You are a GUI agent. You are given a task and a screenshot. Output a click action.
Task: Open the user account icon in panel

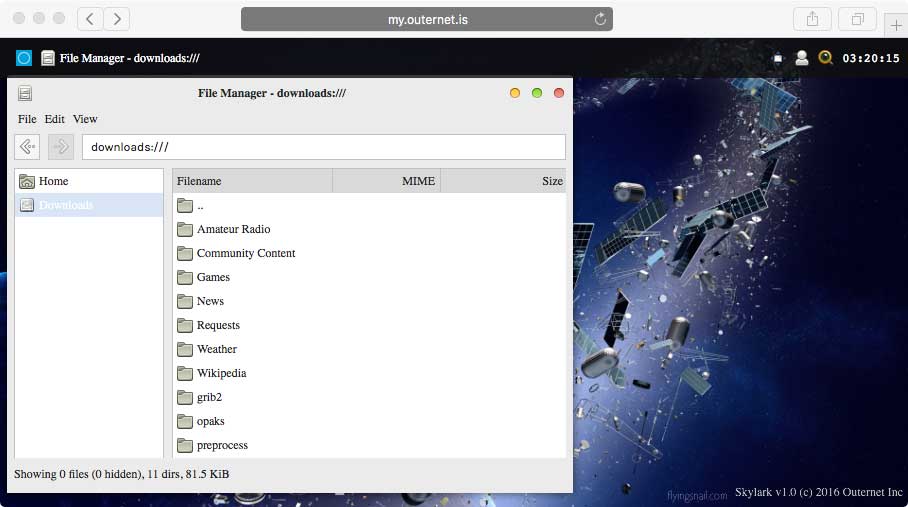(x=801, y=58)
